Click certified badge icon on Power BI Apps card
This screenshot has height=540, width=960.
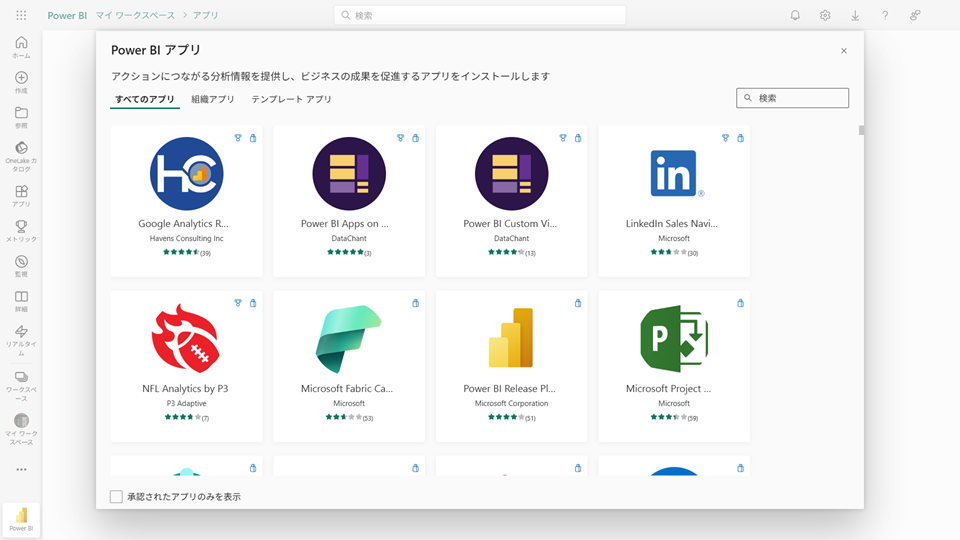400,138
